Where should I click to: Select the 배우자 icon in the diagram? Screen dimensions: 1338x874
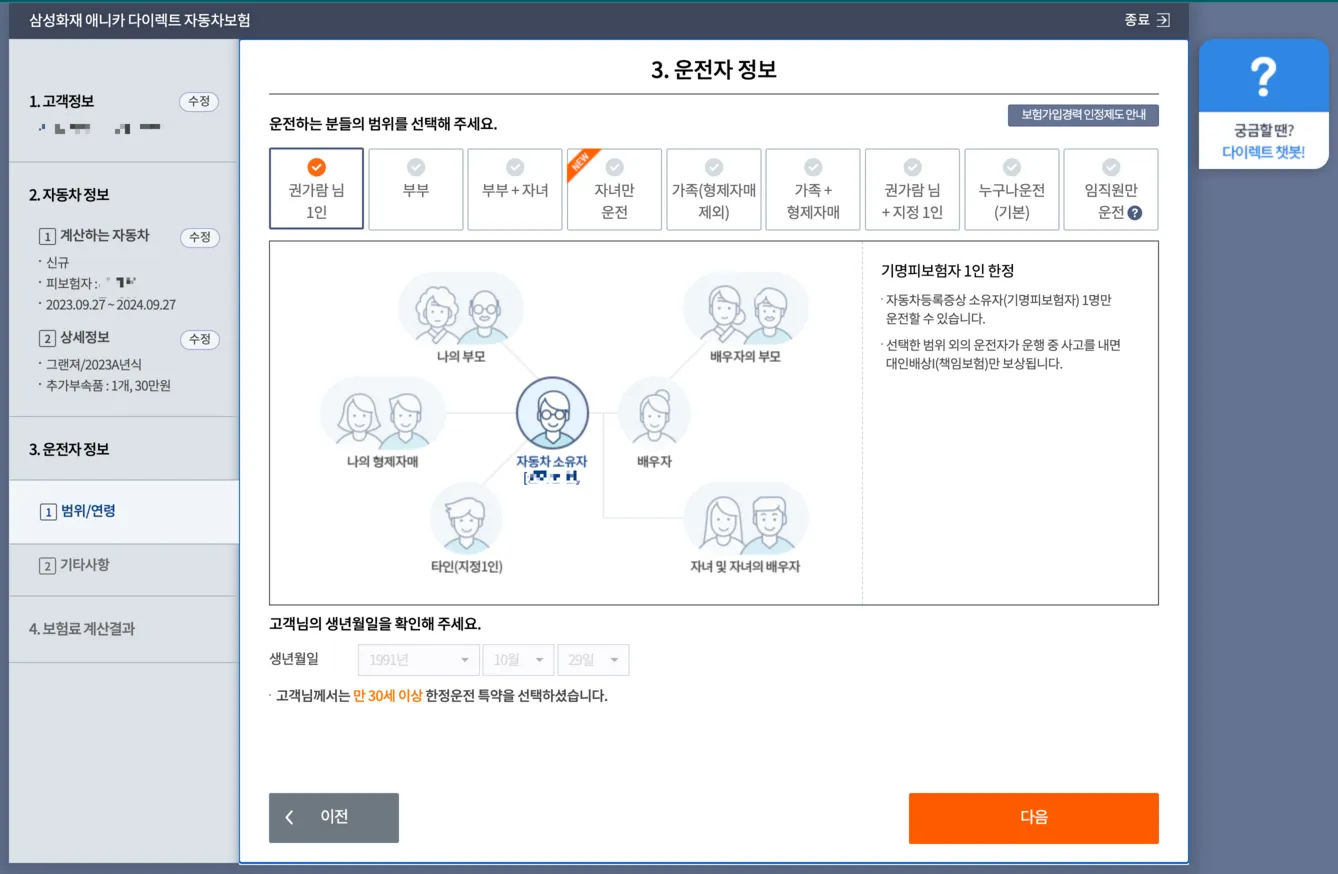pos(654,412)
